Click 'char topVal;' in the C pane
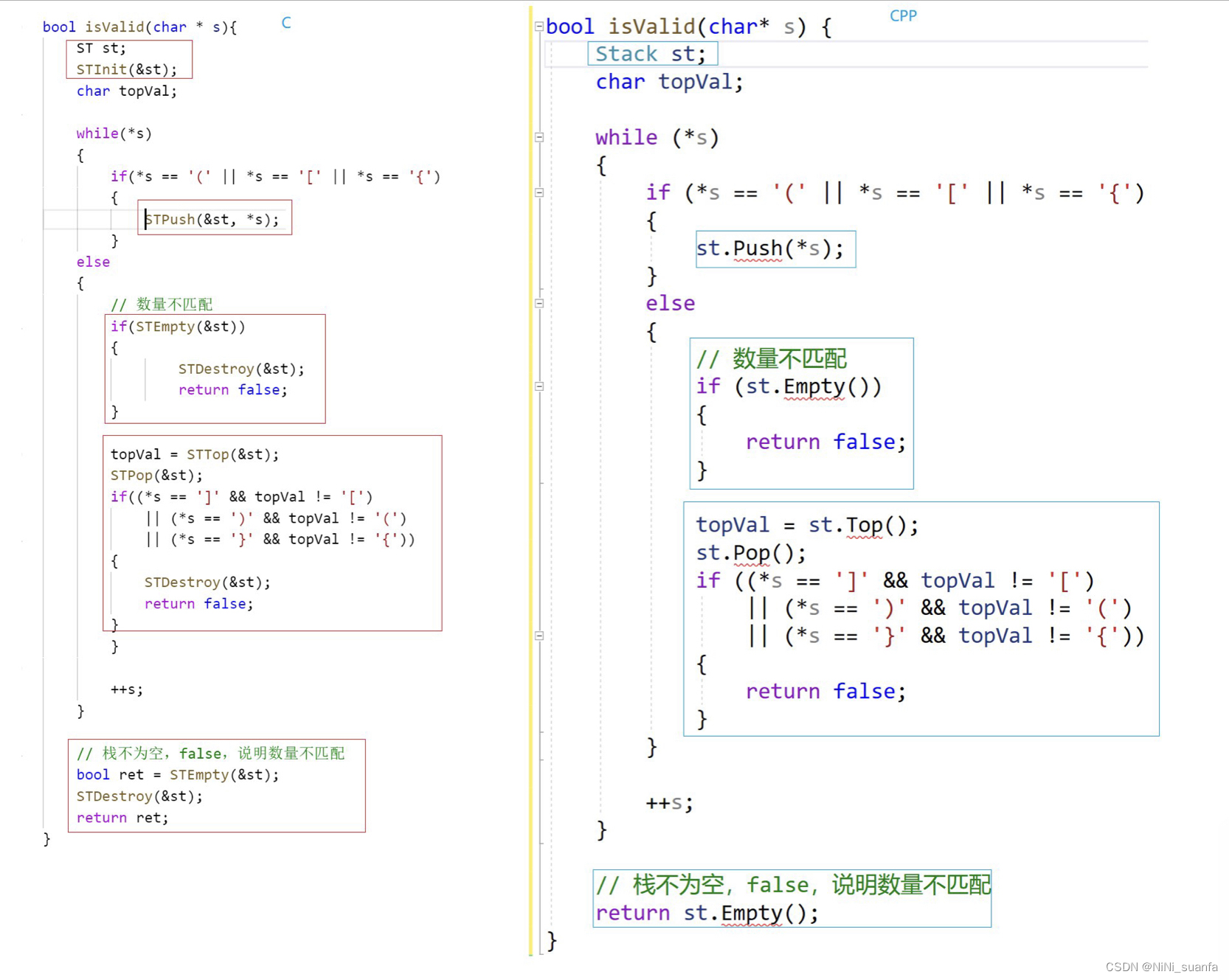This screenshot has width=1229, height=980. pyautogui.click(x=127, y=91)
